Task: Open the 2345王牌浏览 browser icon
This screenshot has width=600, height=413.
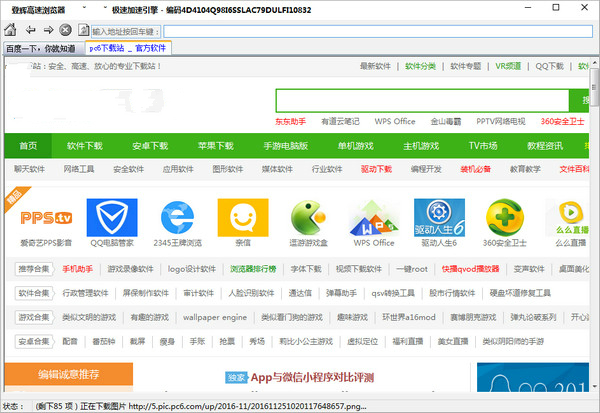Action: click(177, 217)
